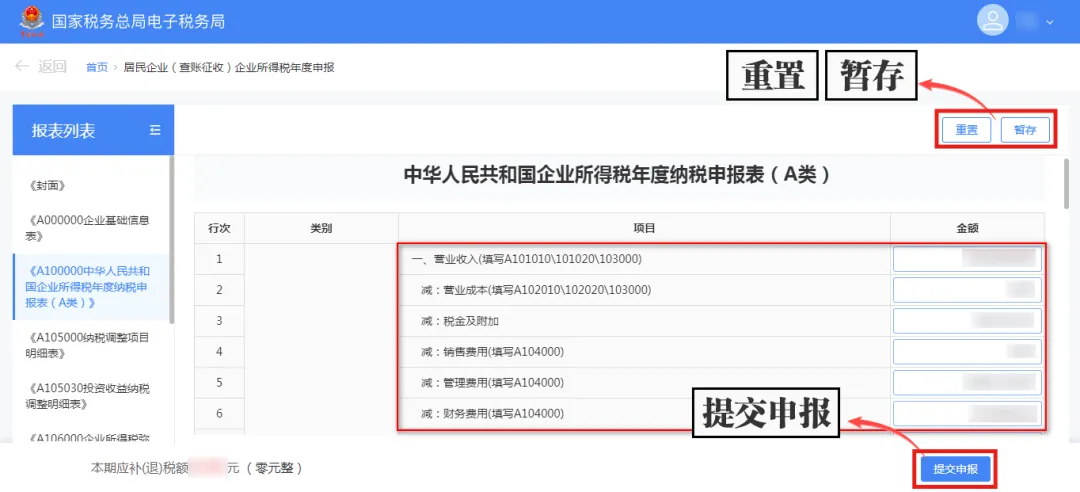Click the 销售费用 amount field
The width and height of the screenshot is (1080, 492).
tap(967, 352)
